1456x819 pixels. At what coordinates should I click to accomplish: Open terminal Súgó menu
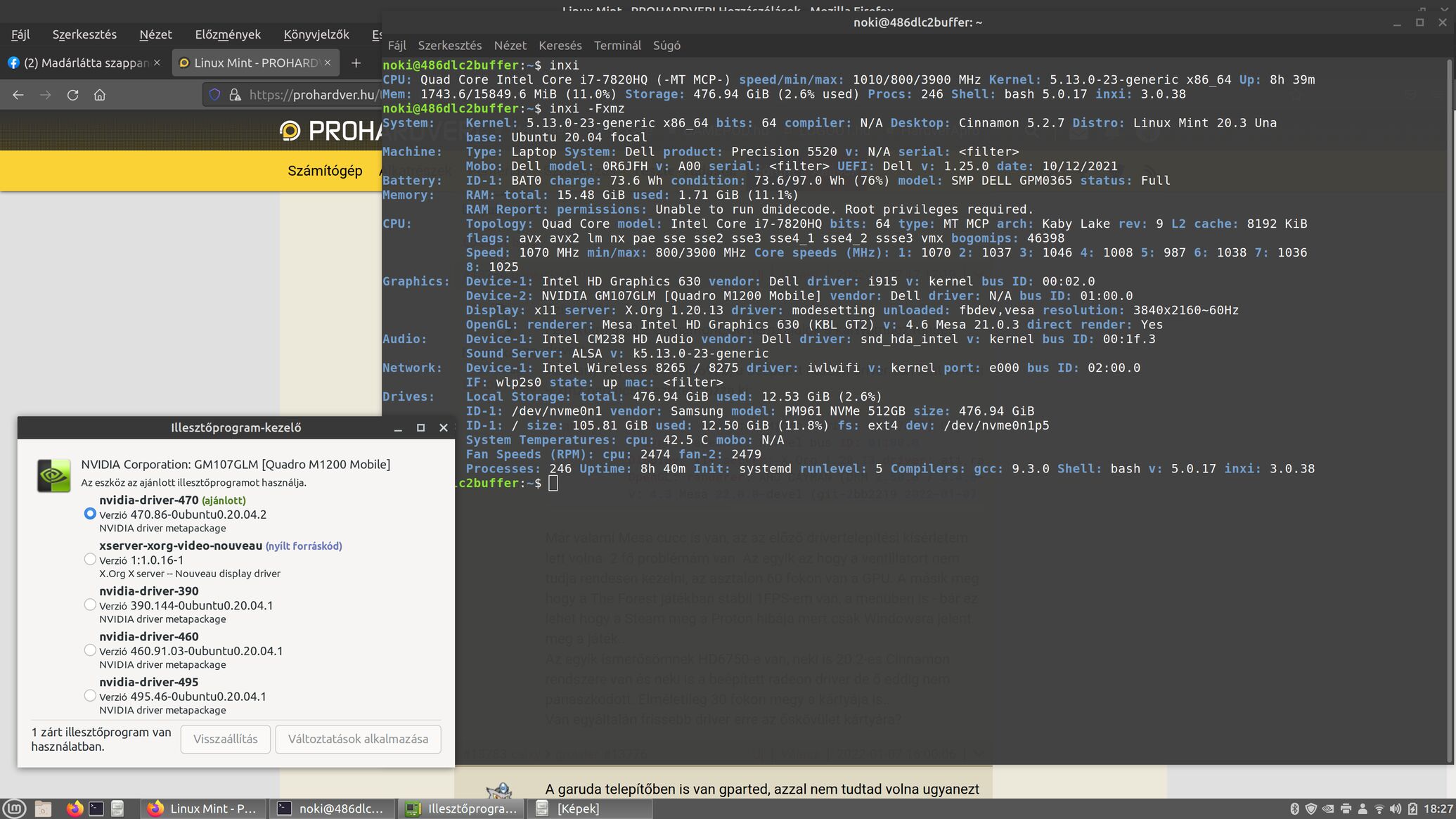pos(666,46)
